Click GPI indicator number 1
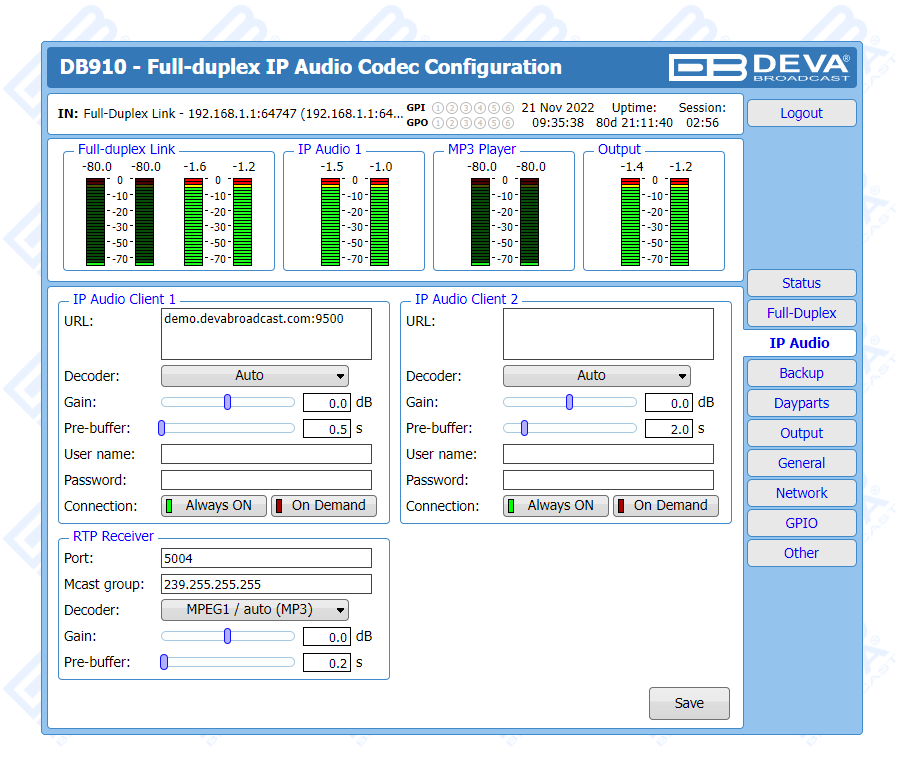Viewport: 904px width, 776px height. click(x=437, y=108)
